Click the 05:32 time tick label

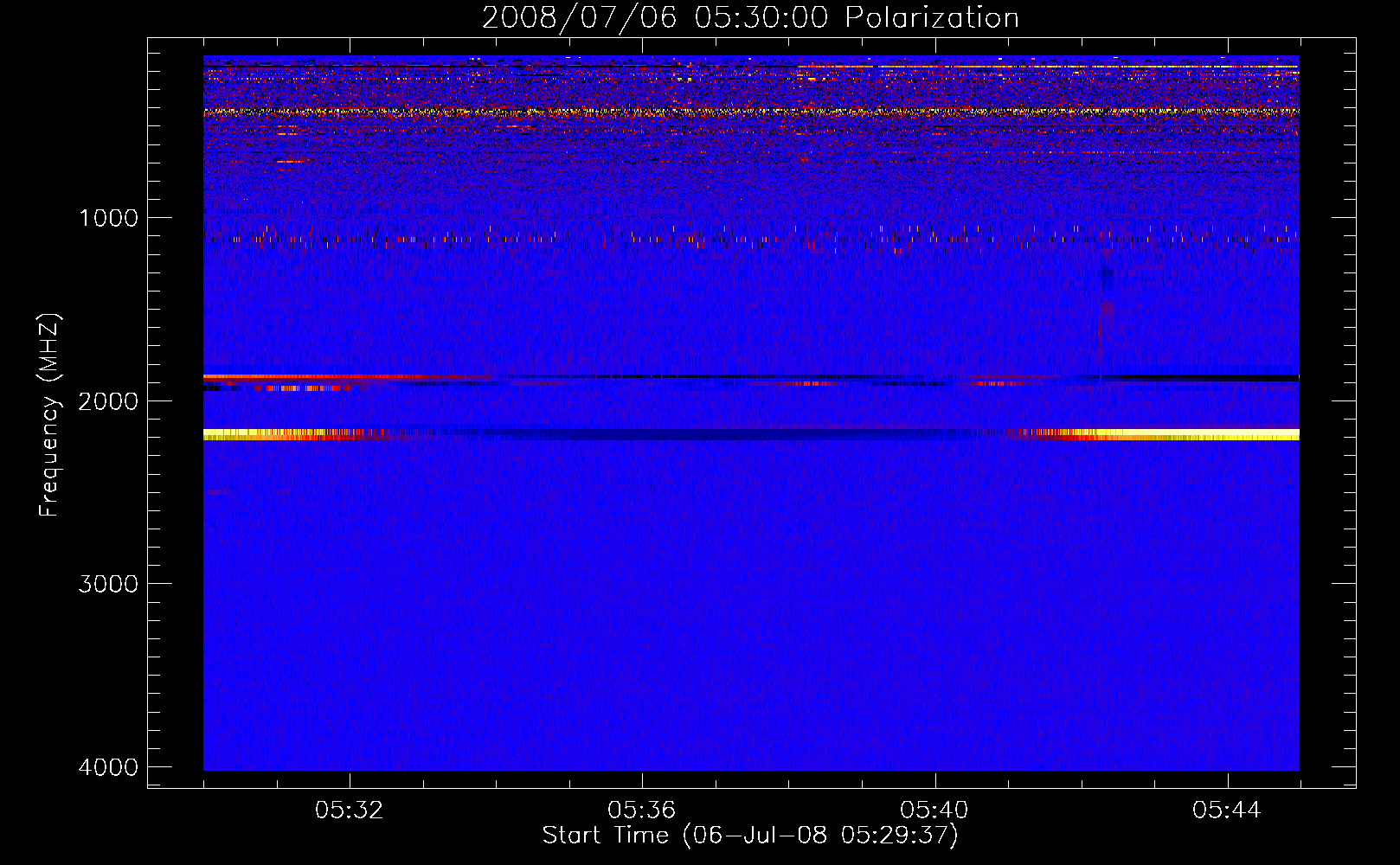(x=350, y=811)
